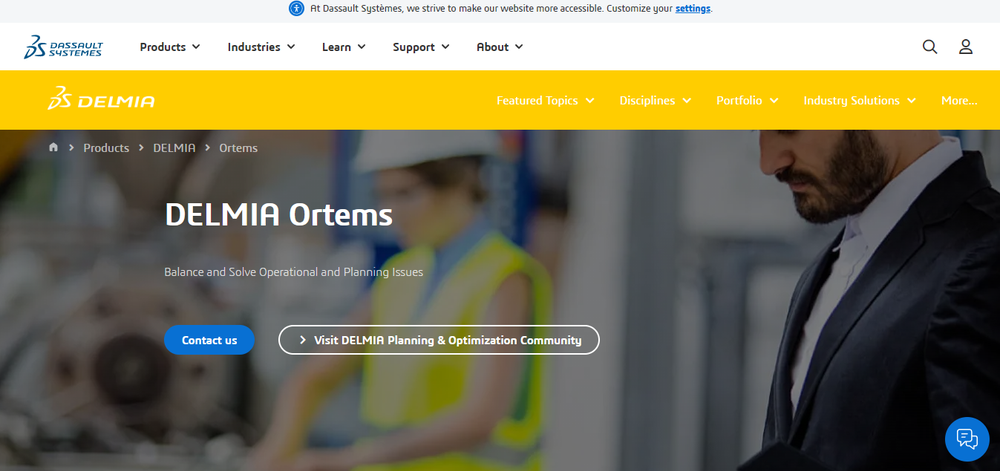Expand the Support menu
This screenshot has width=1000, height=471.
pos(421,47)
